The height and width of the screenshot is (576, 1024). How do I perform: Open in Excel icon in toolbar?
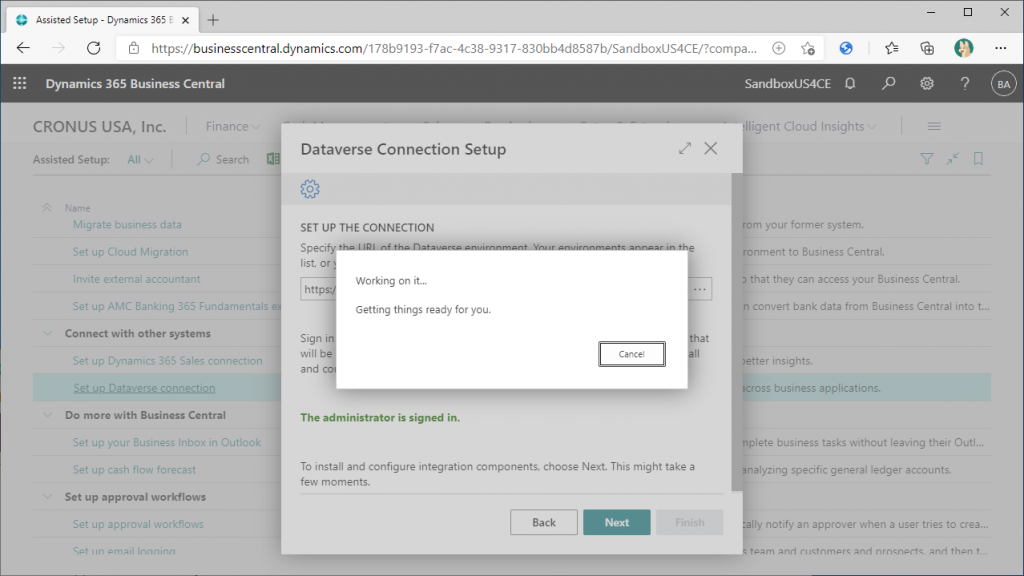274,159
